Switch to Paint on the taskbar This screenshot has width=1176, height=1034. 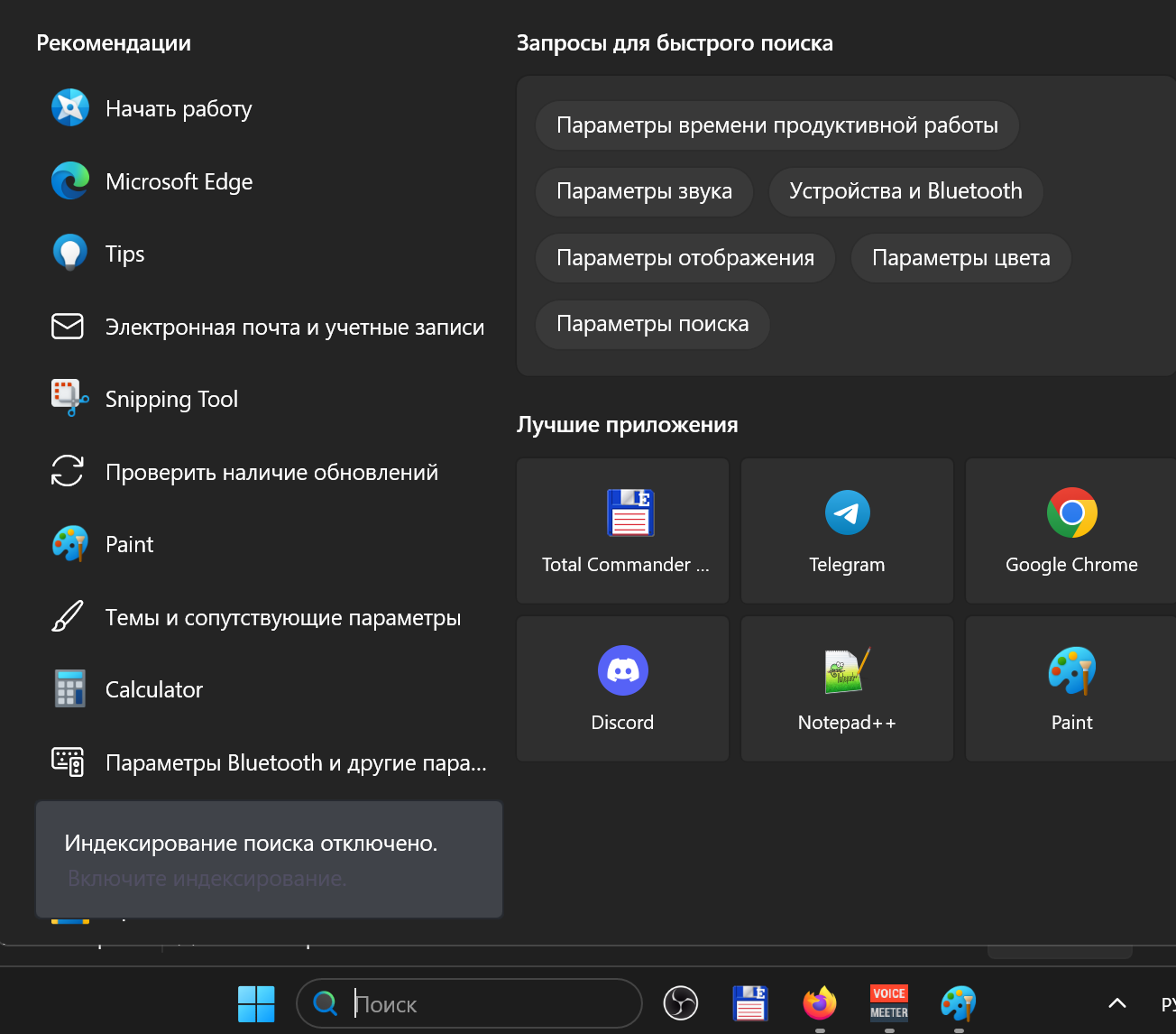pyautogui.click(x=959, y=1002)
